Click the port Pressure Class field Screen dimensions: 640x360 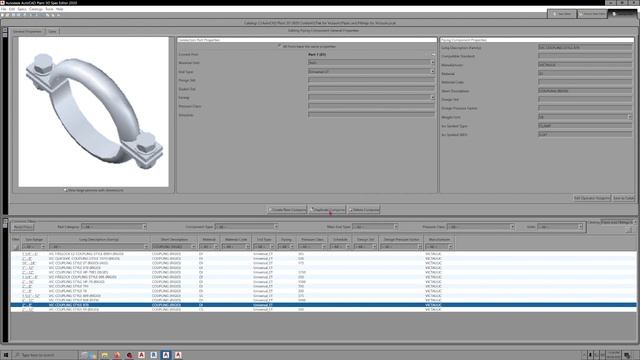coord(371,106)
